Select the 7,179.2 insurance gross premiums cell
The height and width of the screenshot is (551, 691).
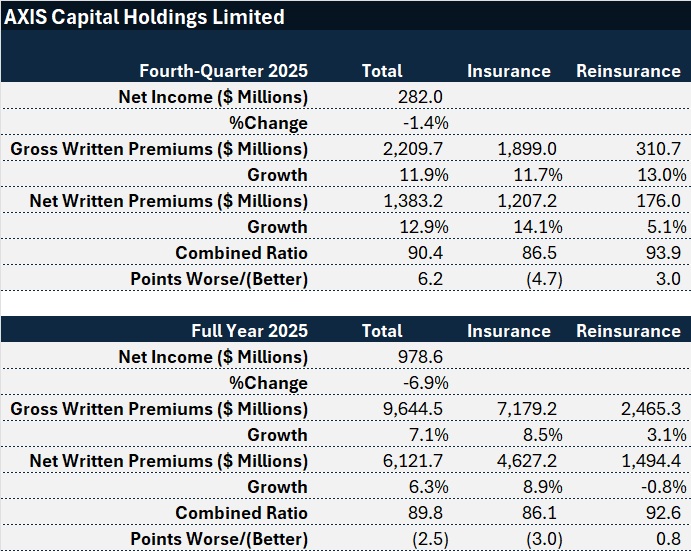point(525,409)
